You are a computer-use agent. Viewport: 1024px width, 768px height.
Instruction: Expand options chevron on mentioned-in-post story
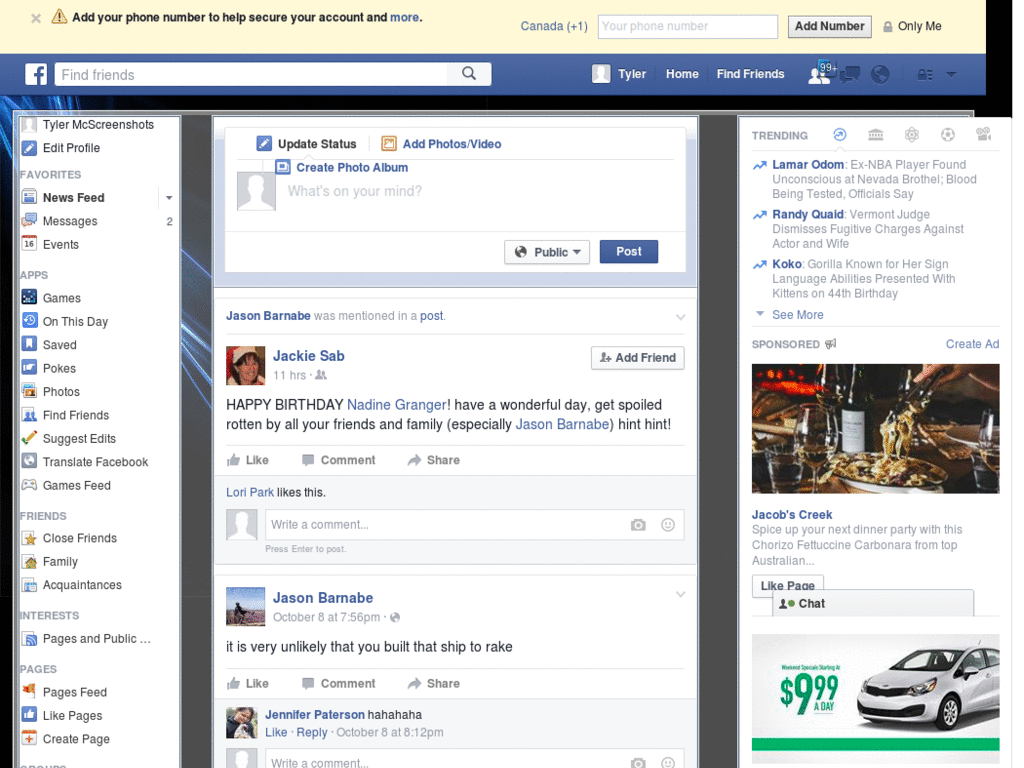point(680,317)
